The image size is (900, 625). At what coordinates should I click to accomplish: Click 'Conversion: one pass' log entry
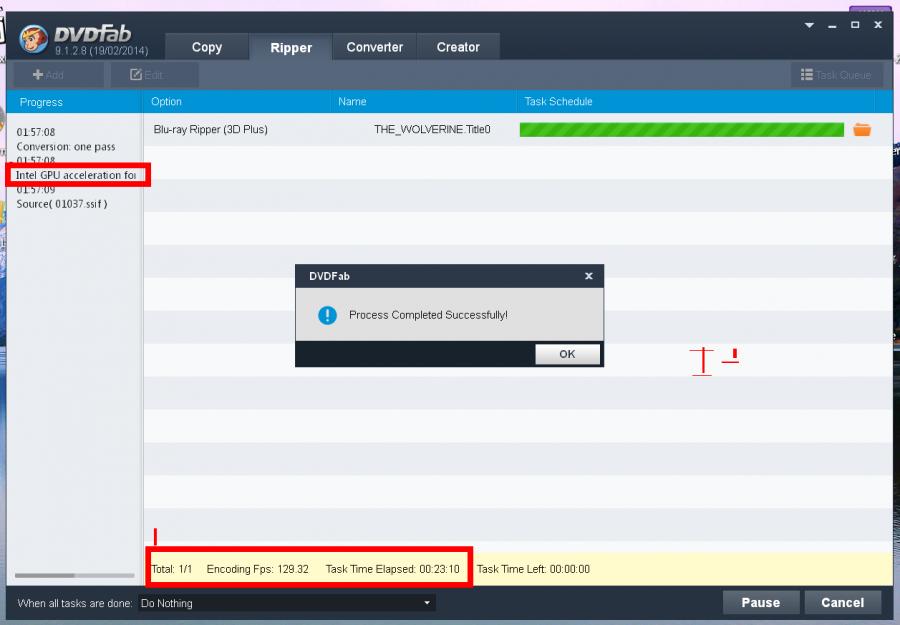[66, 147]
